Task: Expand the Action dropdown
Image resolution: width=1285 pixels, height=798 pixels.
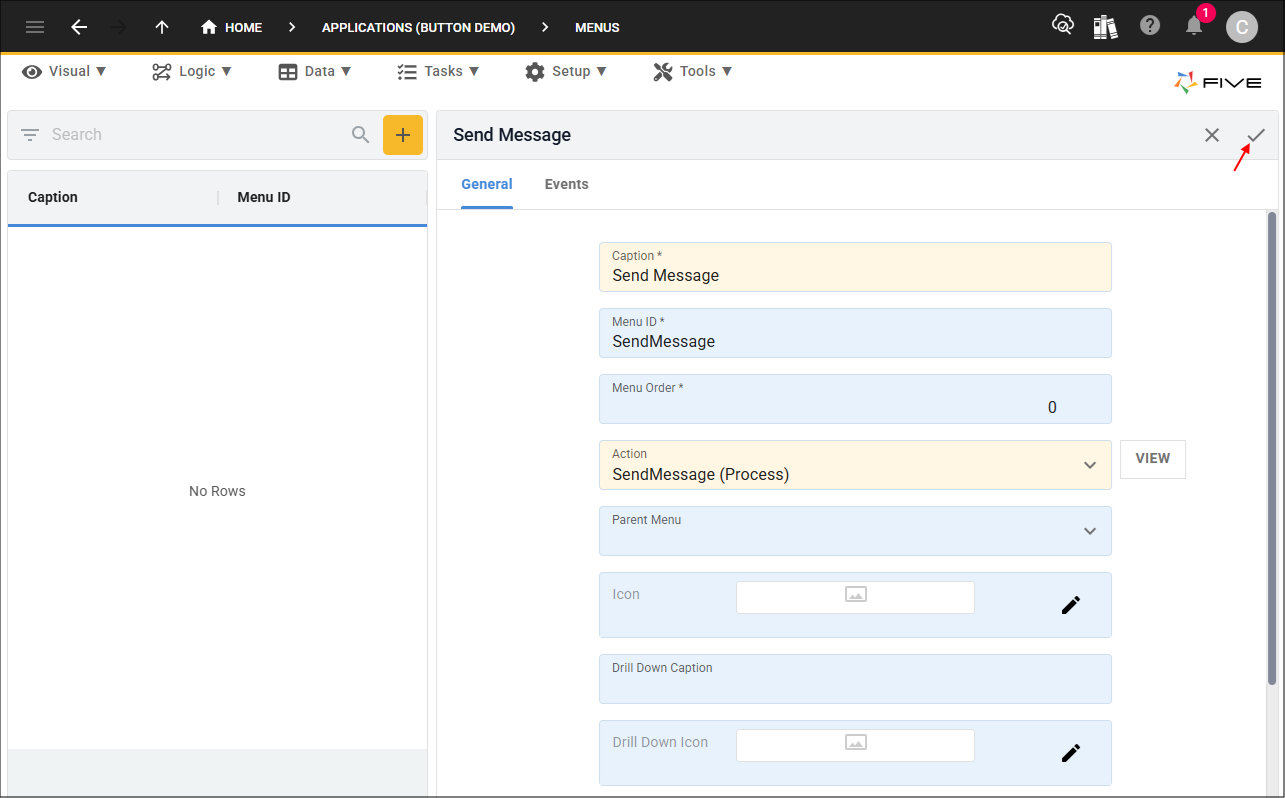Action: tap(1090, 465)
